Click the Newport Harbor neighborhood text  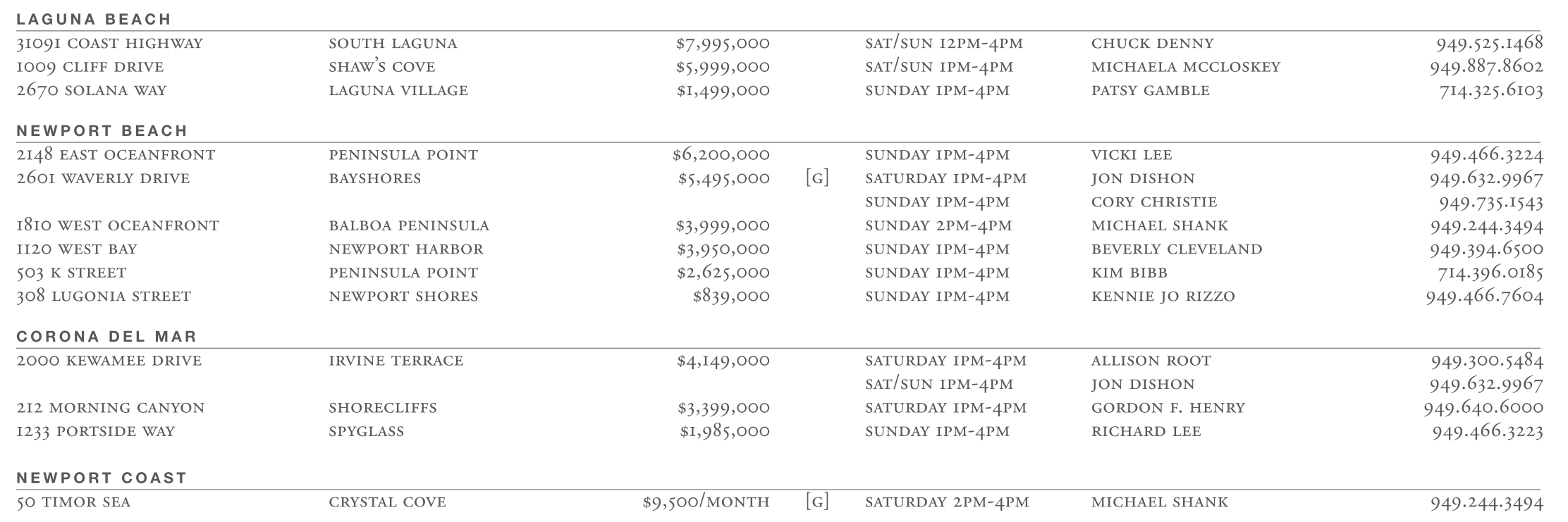(x=406, y=249)
